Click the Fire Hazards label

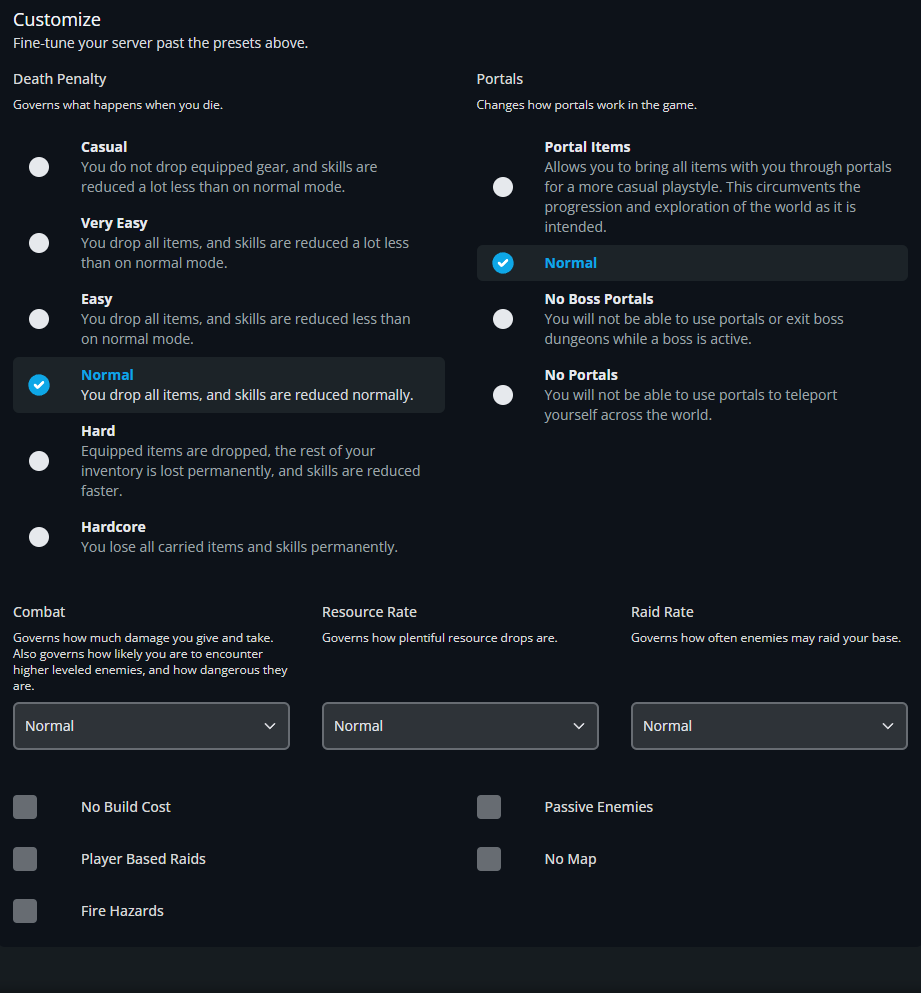pos(122,911)
